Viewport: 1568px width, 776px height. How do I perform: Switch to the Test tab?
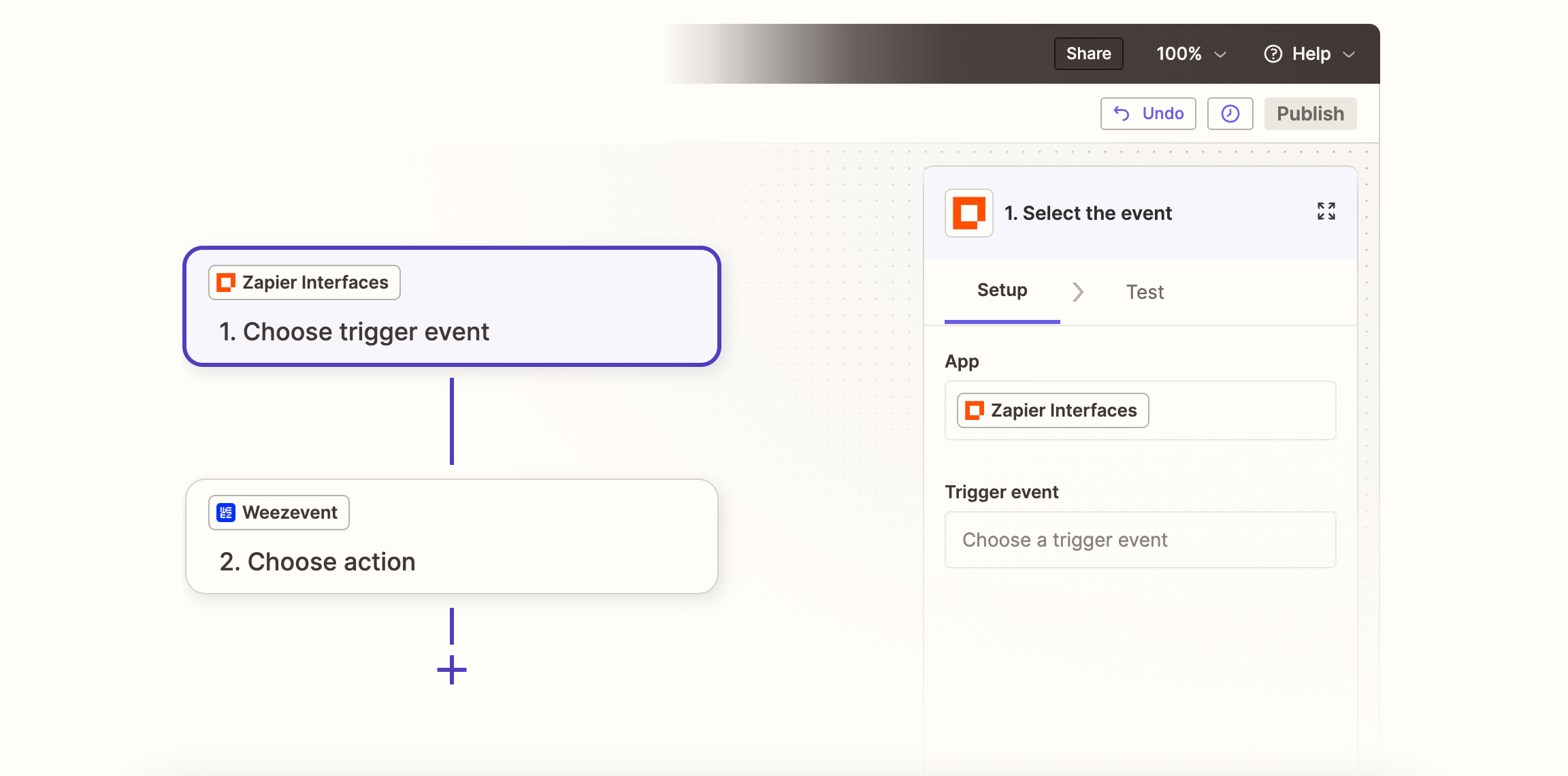tap(1145, 292)
